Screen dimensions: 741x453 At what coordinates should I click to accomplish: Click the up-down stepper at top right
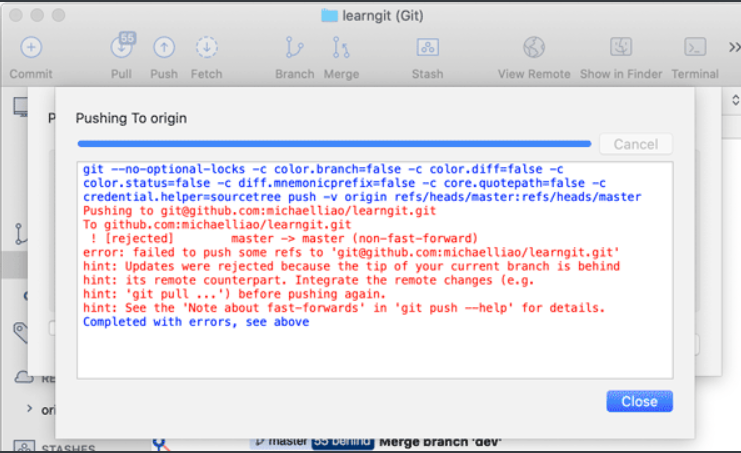pos(735,100)
